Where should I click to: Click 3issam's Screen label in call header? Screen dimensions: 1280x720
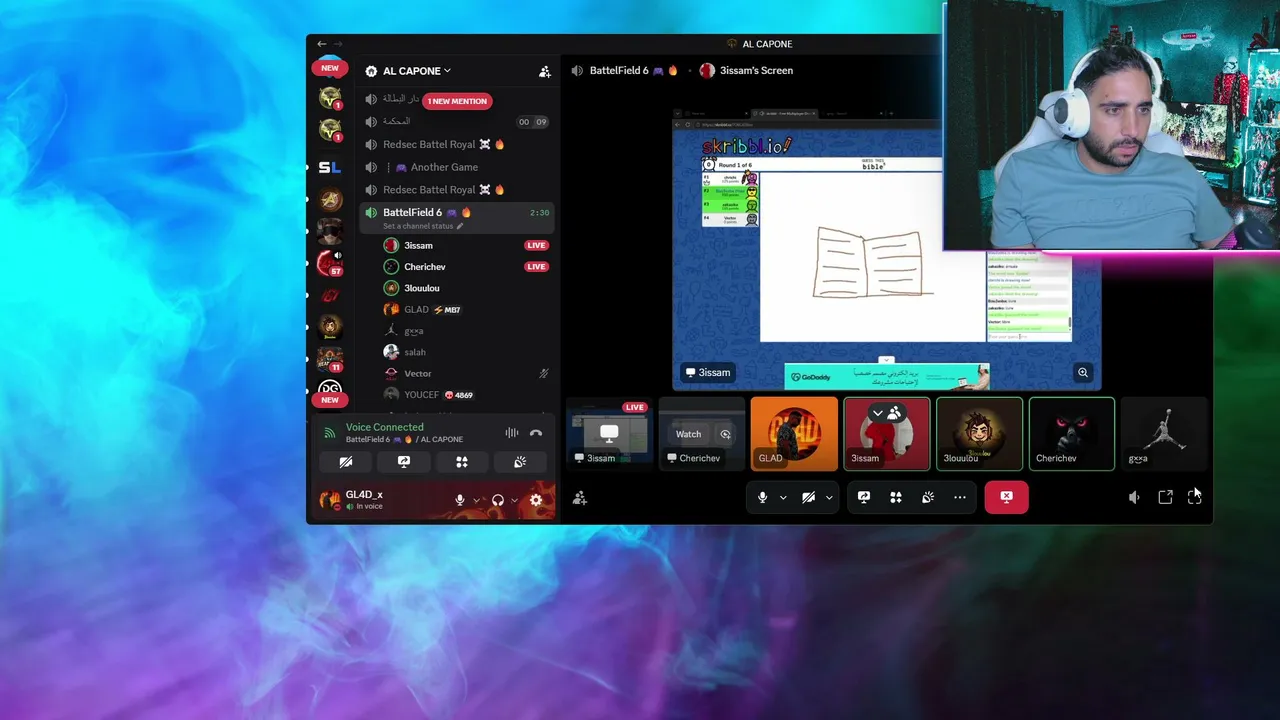(x=756, y=71)
